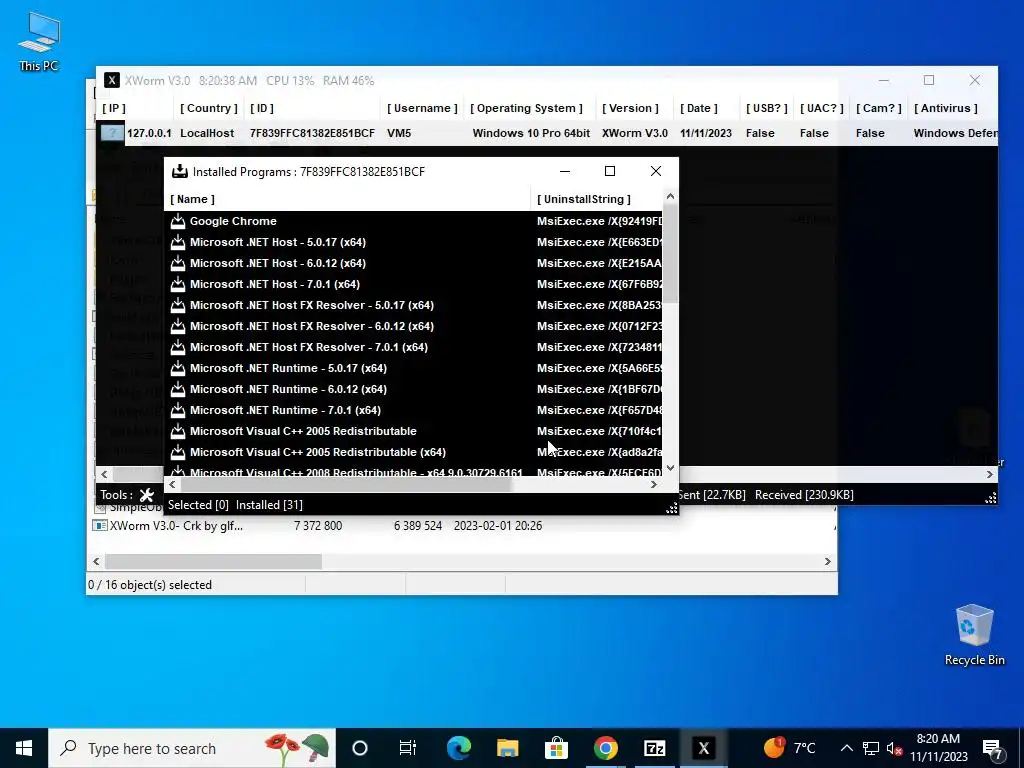The height and width of the screenshot is (768, 1024).
Task: Click the horizontal scroll right arrow in Installed Programs
Action: tap(654, 485)
